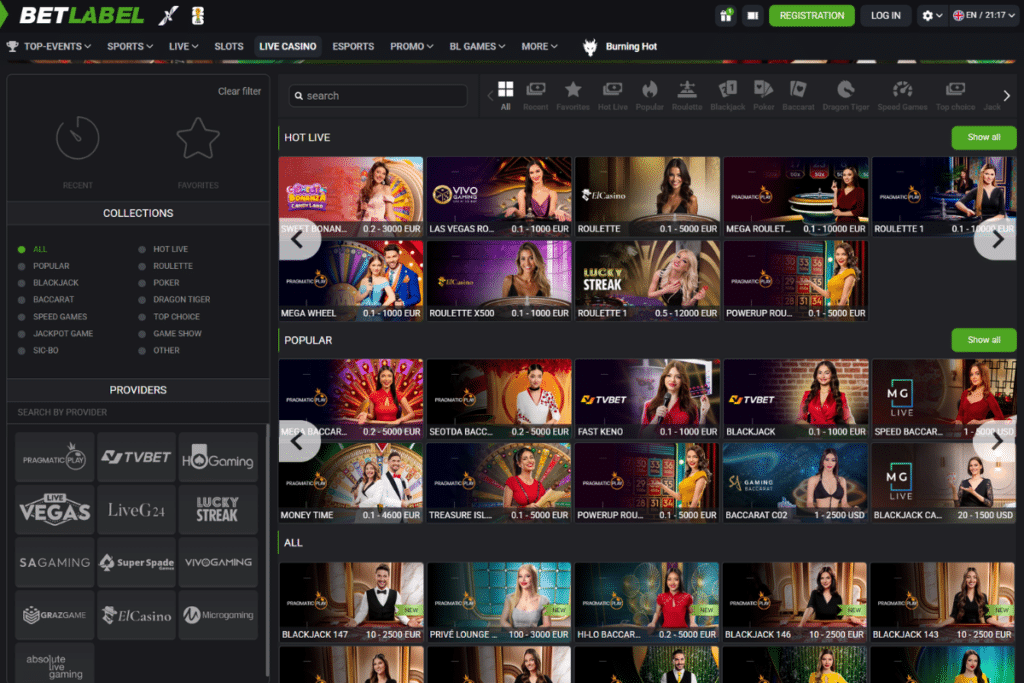Screen dimensions: 1024x683
Task: Advance category bar with right chevron
Action: coord(1006,96)
